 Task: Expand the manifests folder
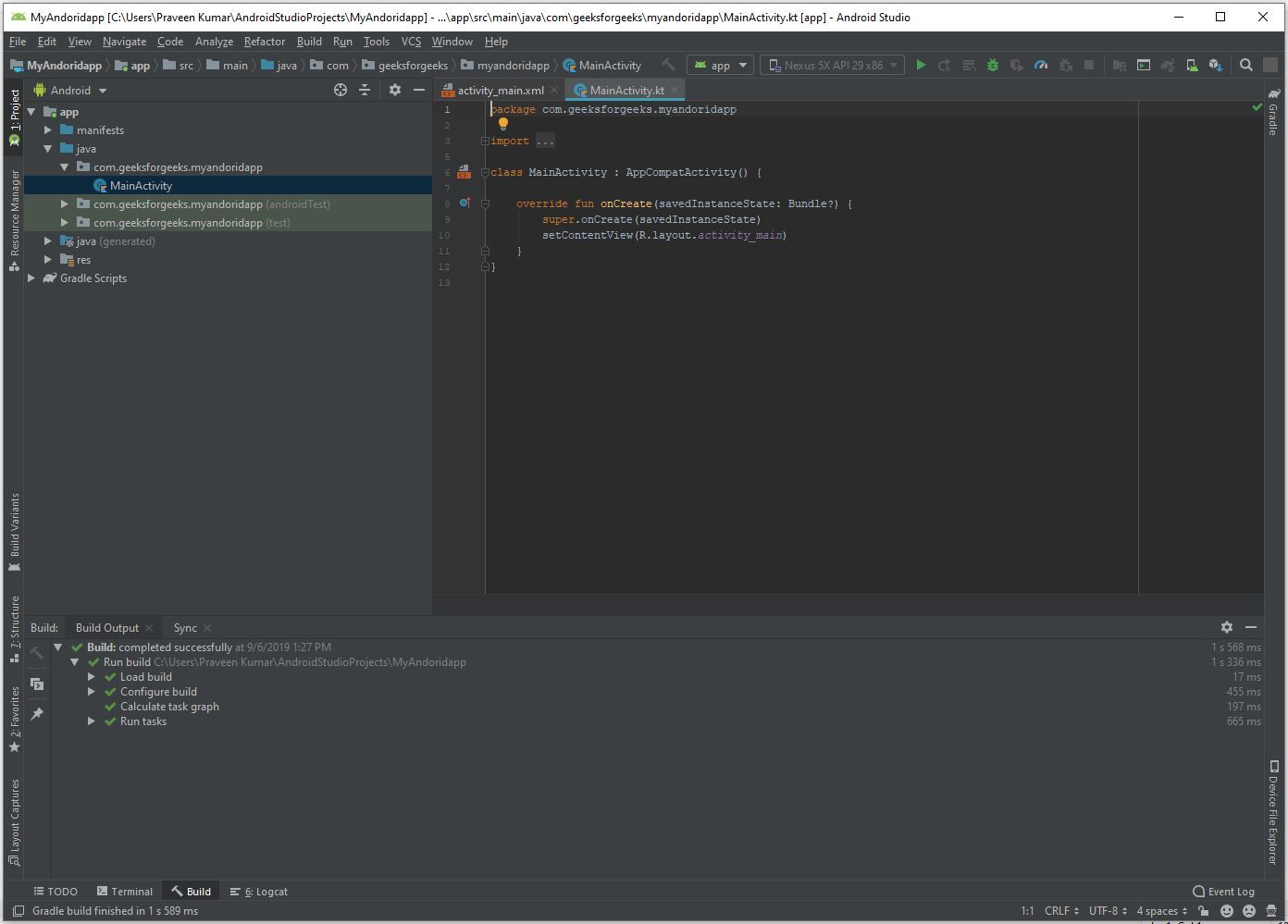[x=48, y=130]
